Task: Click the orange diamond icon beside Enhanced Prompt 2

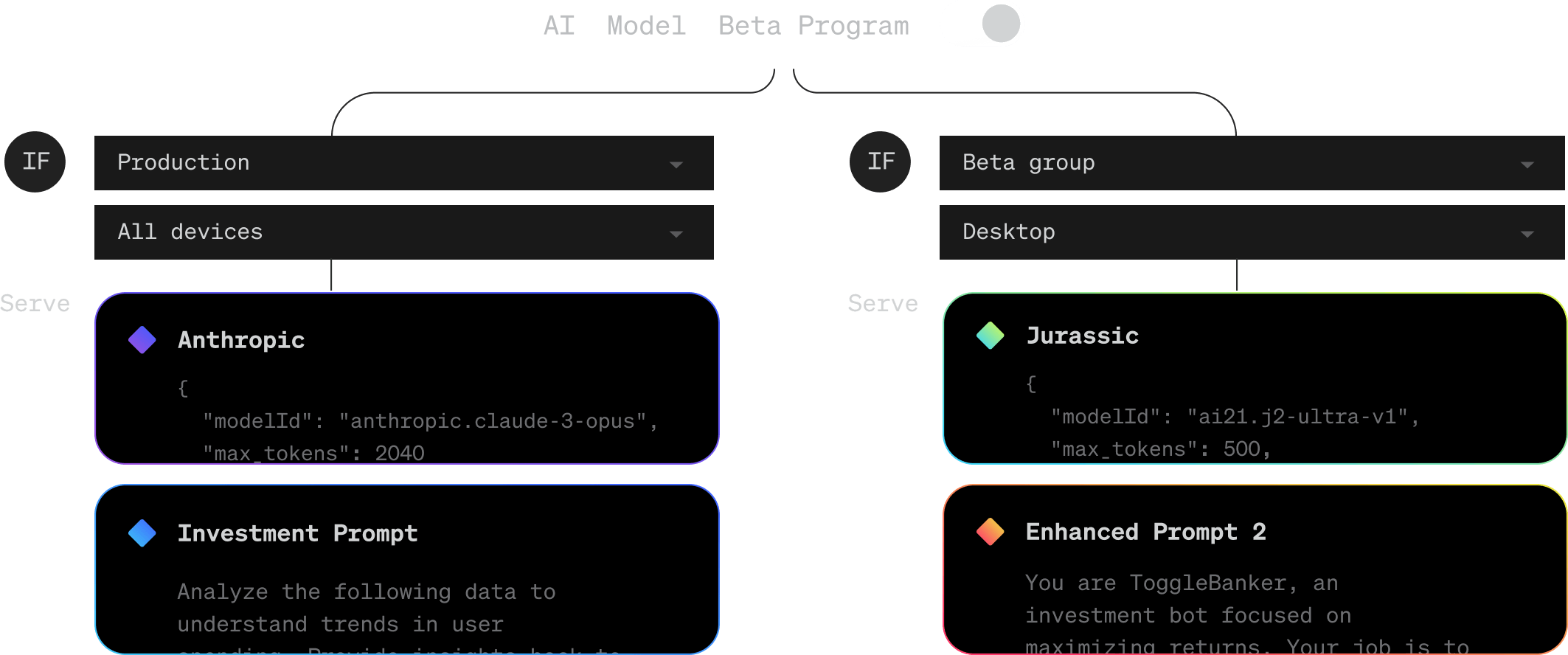Action: 991,532
